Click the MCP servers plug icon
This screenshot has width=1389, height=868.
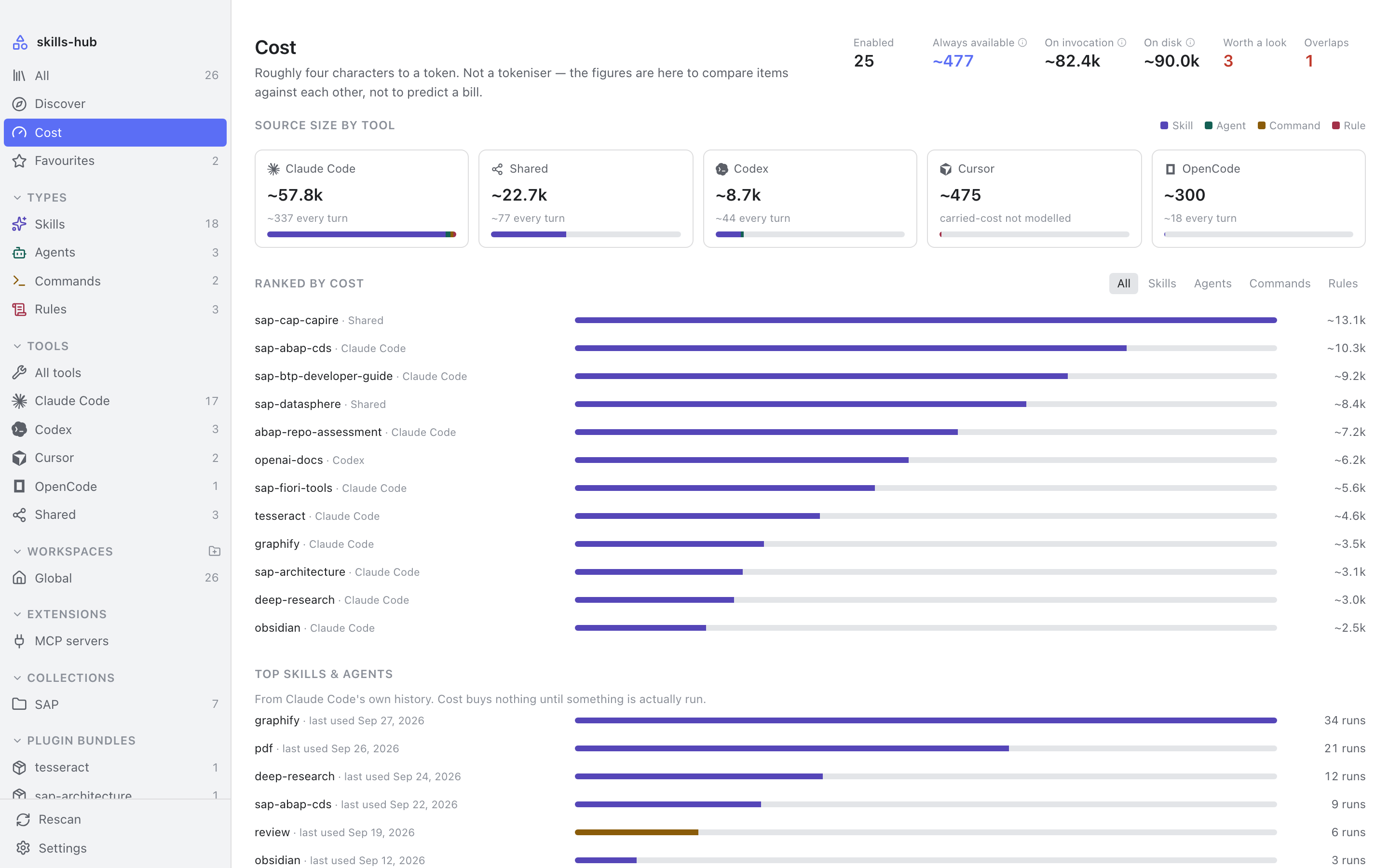tap(19, 641)
